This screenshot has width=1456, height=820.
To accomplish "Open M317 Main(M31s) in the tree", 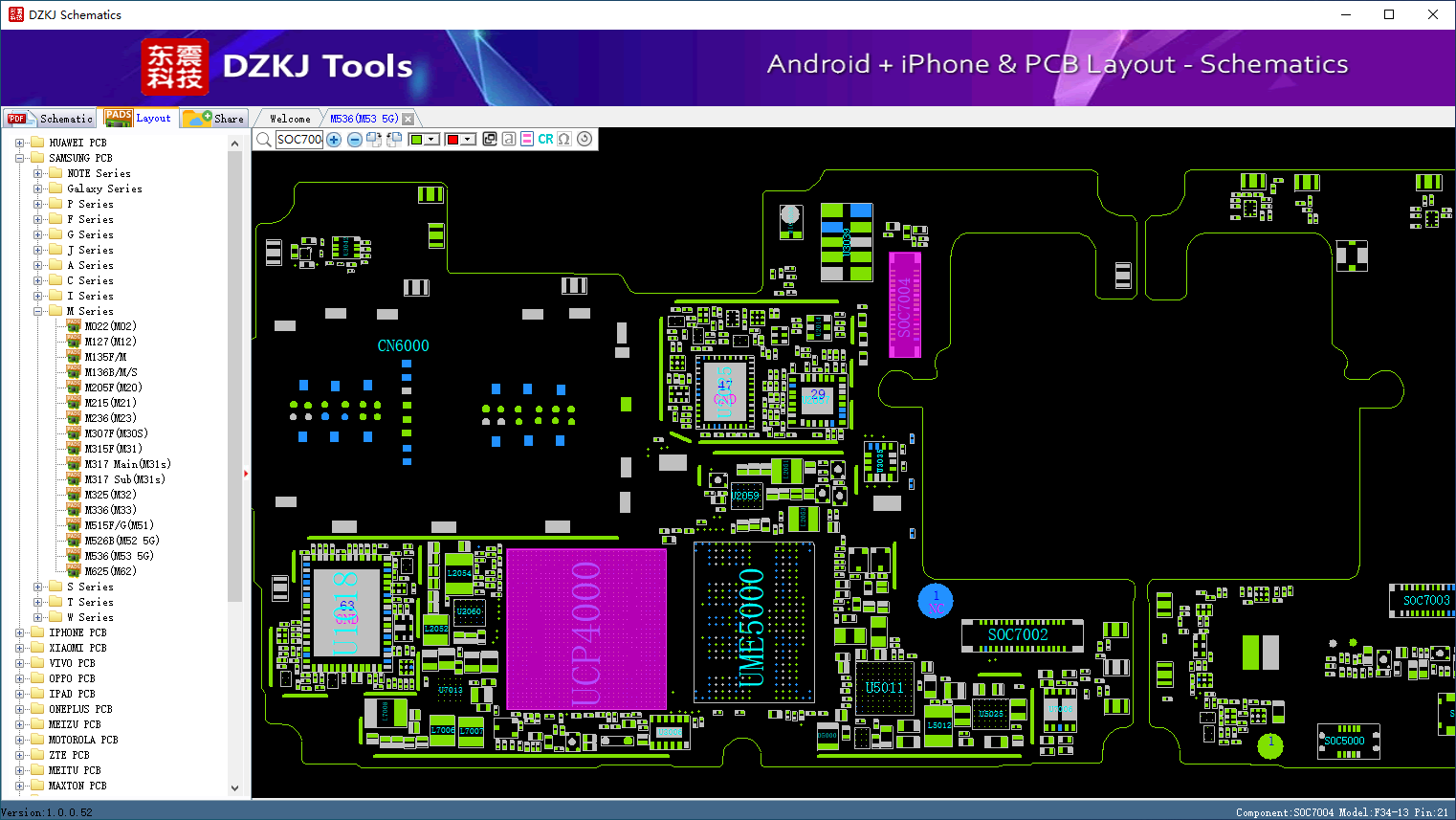I will pyautogui.click(x=128, y=464).
